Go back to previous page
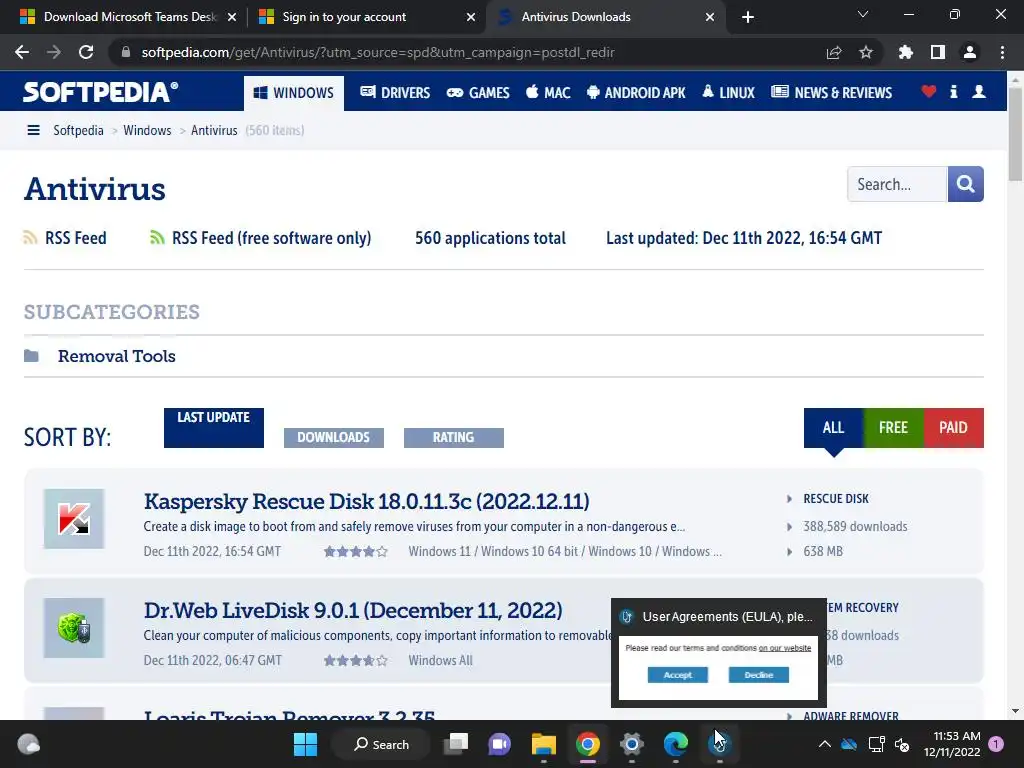Image resolution: width=1024 pixels, height=768 pixels. [22, 52]
